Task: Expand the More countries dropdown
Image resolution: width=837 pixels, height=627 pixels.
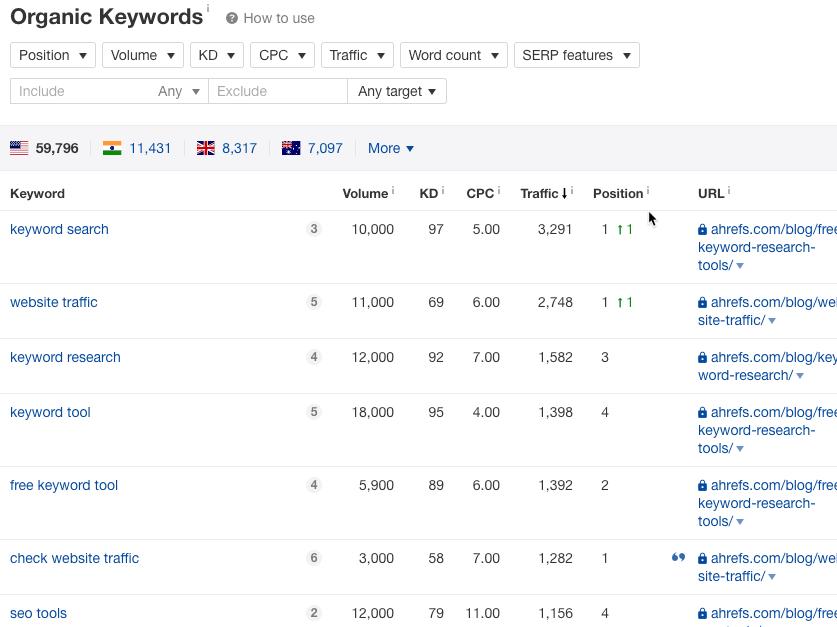Action: coord(391,148)
